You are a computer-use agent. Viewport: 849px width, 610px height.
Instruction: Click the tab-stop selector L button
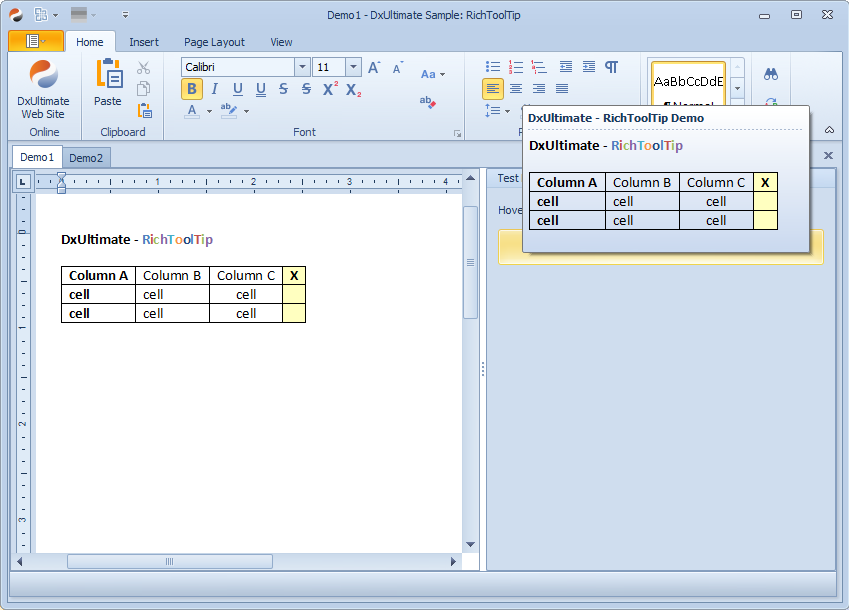point(23,182)
